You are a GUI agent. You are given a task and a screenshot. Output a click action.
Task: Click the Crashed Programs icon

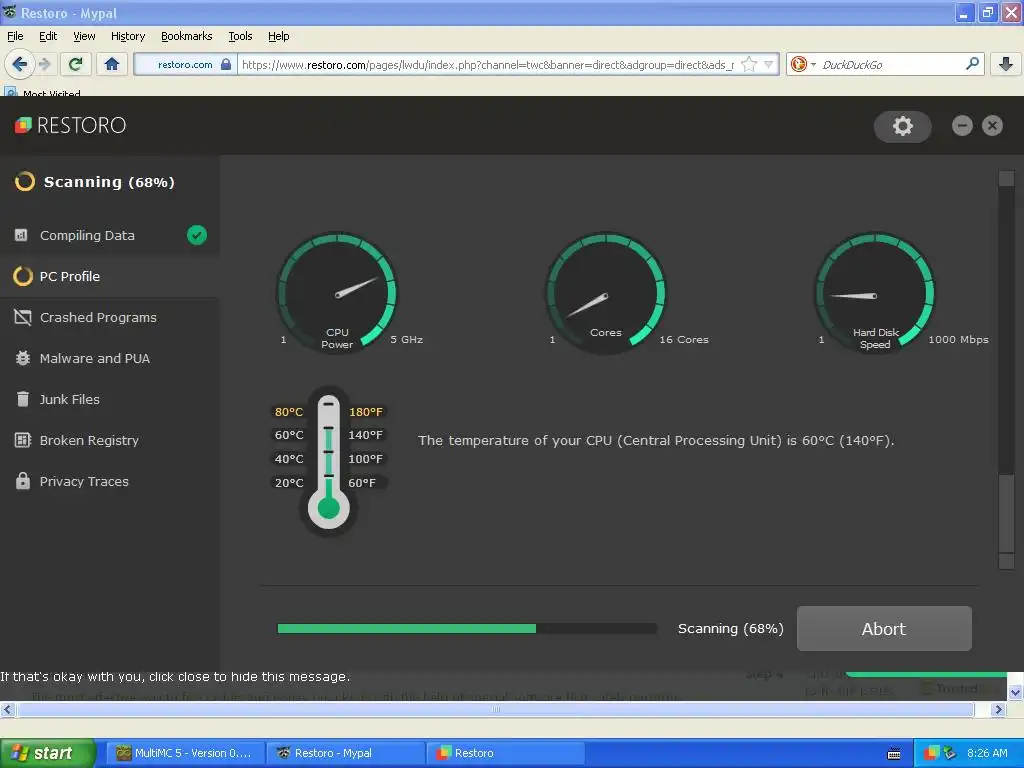[x=22, y=317]
